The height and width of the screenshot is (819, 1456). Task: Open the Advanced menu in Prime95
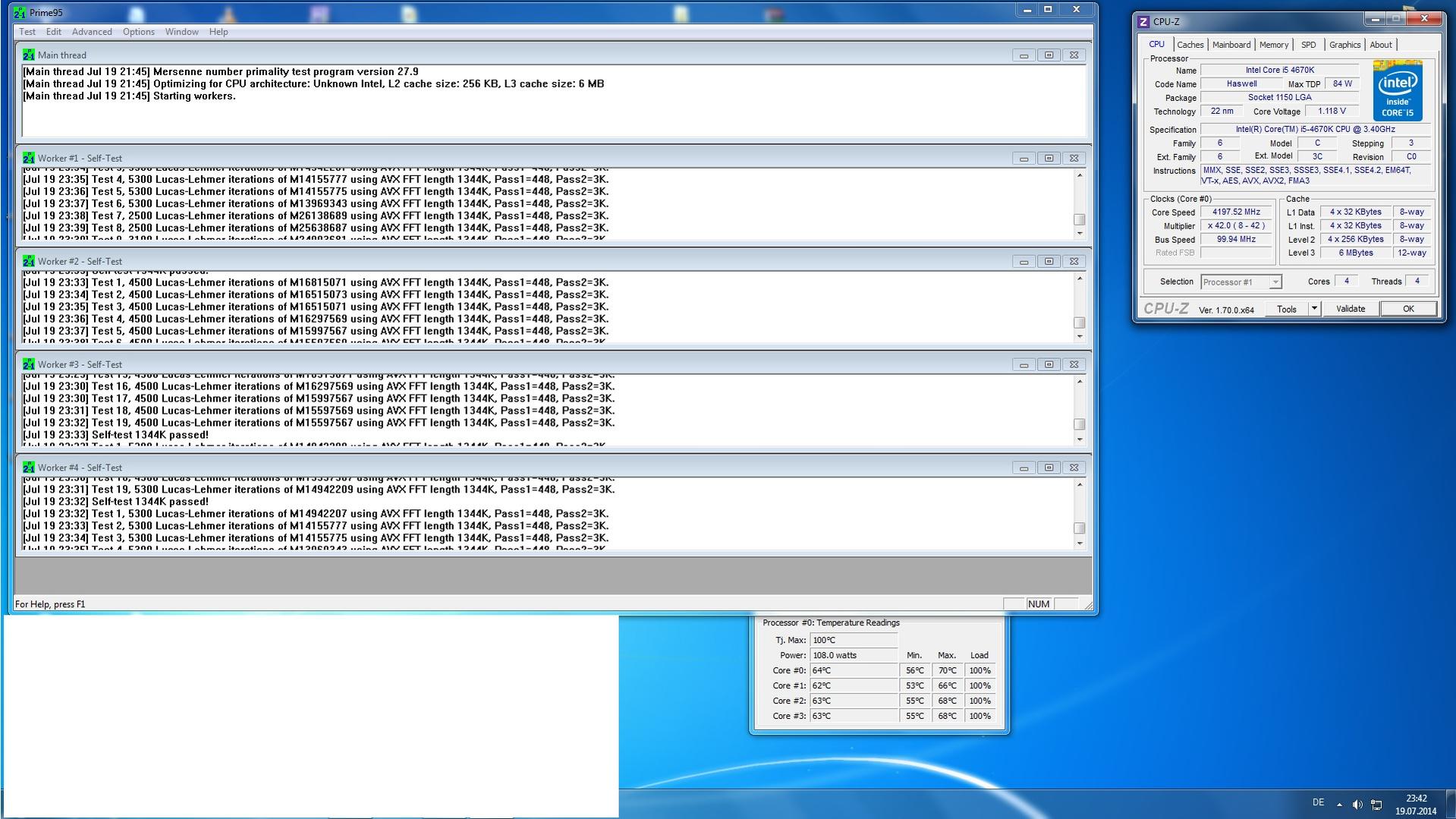click(92, 32)
